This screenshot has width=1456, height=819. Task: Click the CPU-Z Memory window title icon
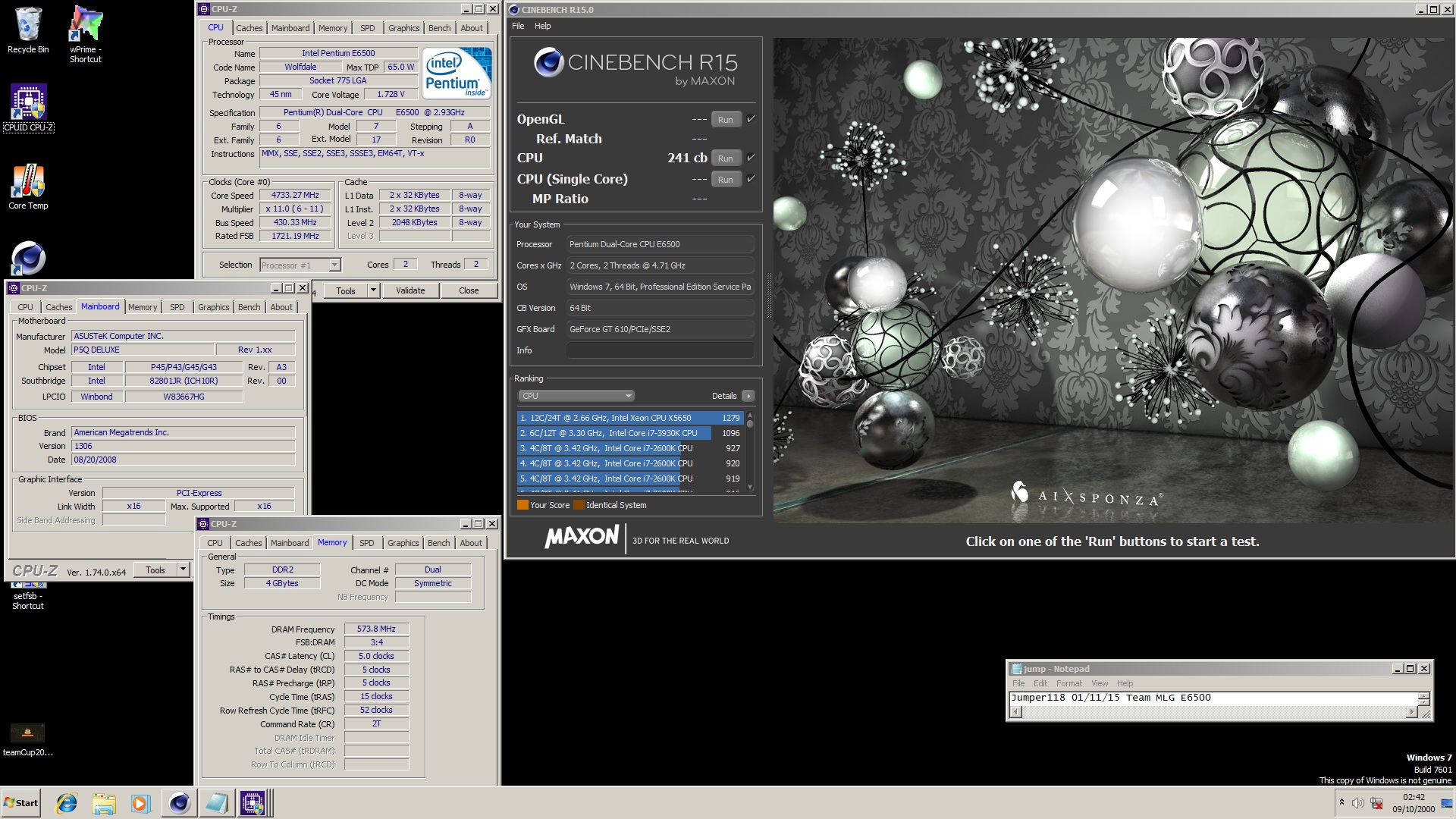pyautogui.click(x=203, y=524)
